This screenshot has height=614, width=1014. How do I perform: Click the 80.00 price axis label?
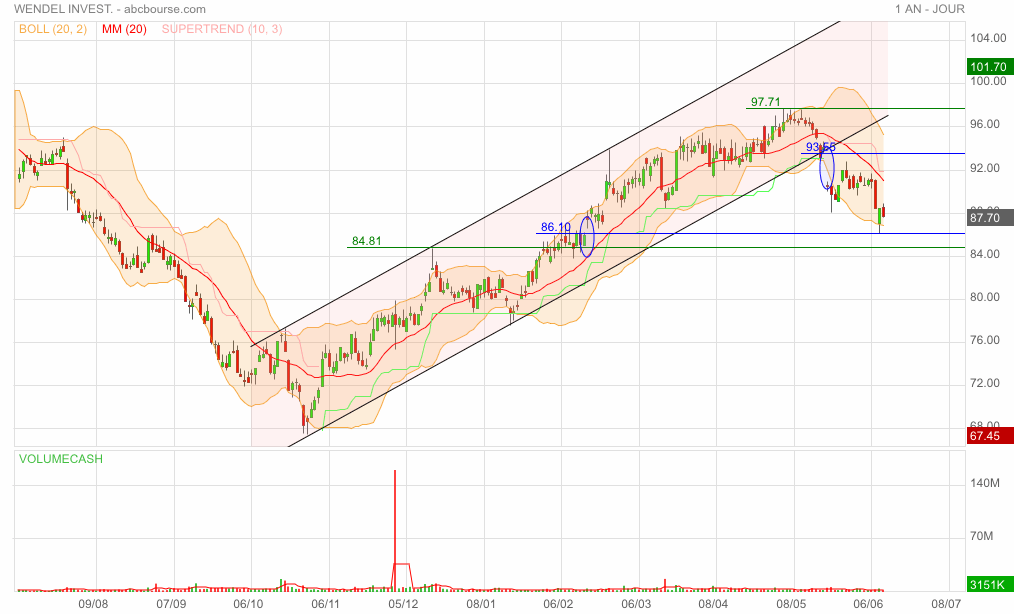click(x=985, y=298)
